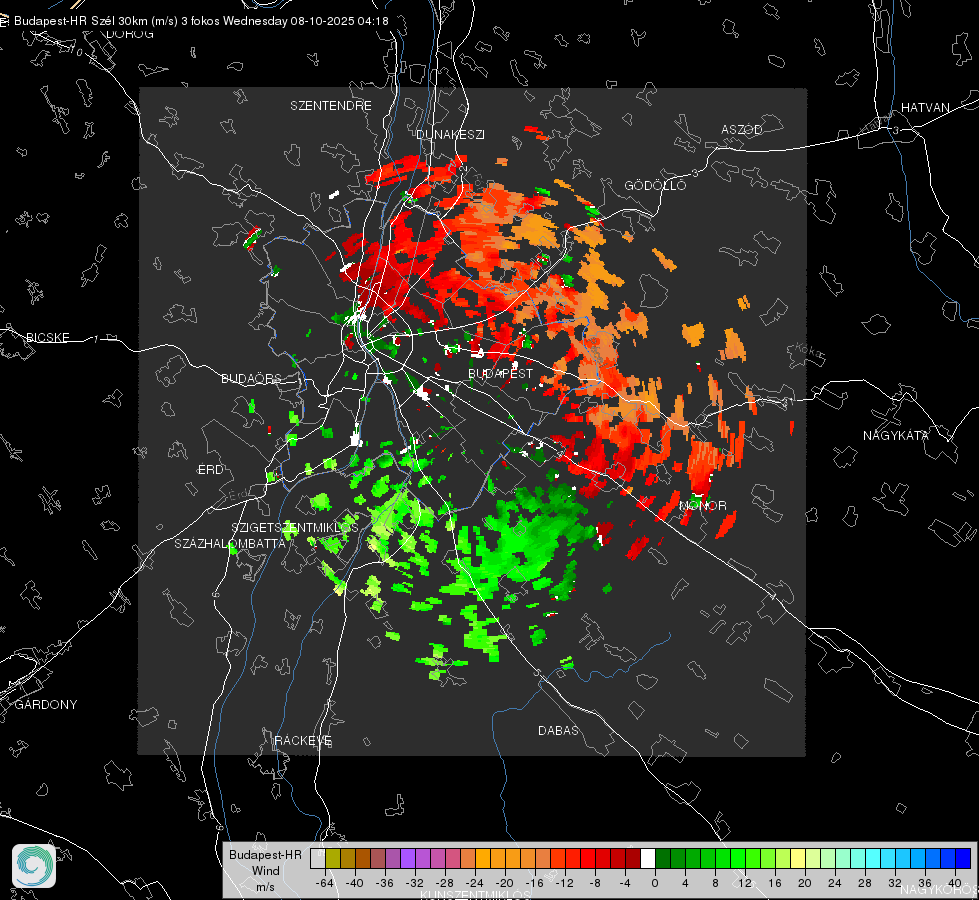Click the ÉRD city label
The image size is (979, 900).
pos(210,470)
